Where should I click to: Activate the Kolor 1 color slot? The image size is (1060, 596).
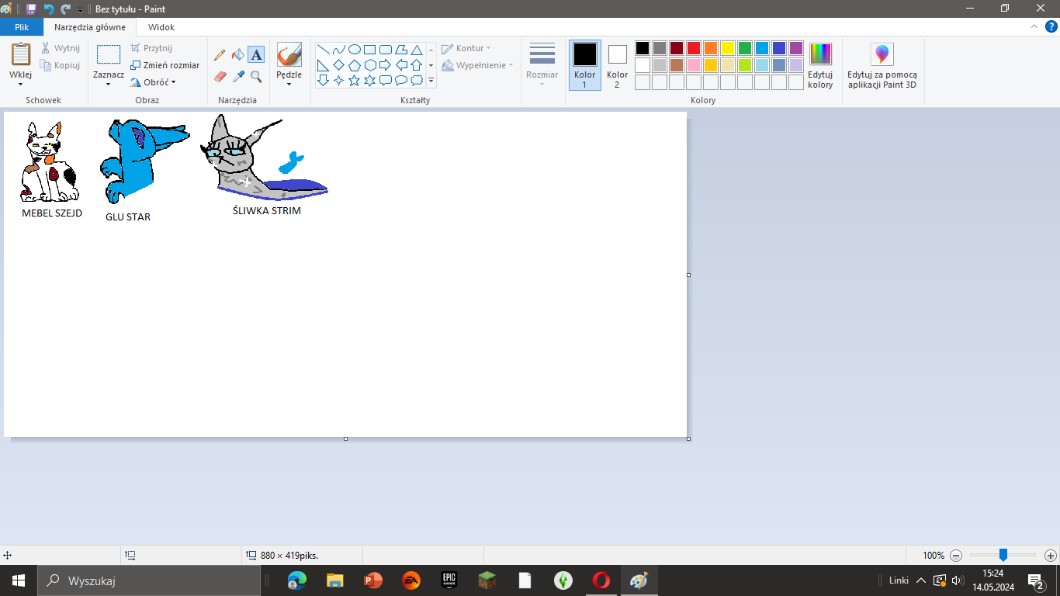(585, 65)
